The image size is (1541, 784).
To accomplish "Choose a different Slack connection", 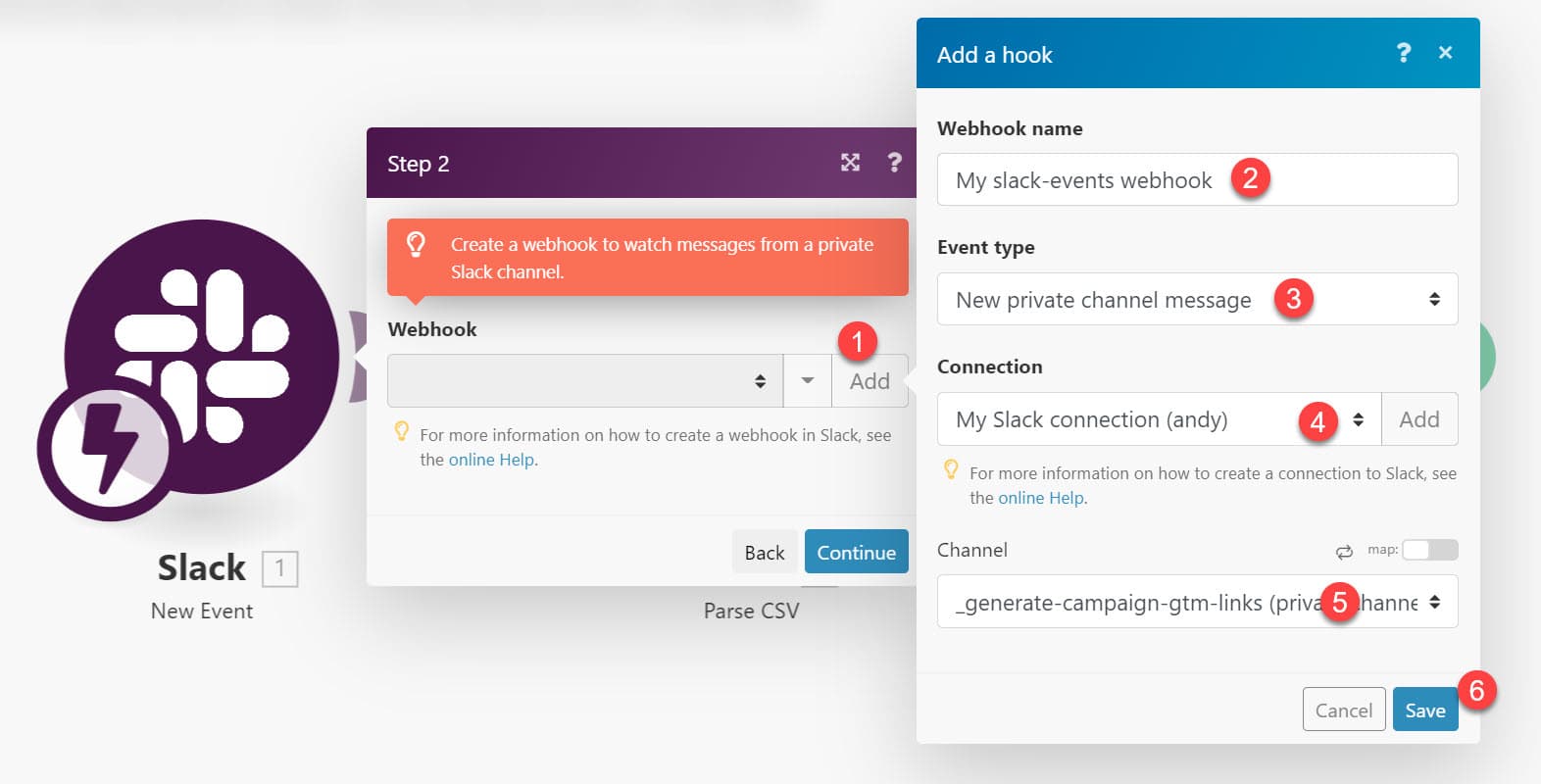I will (1159, 419).
